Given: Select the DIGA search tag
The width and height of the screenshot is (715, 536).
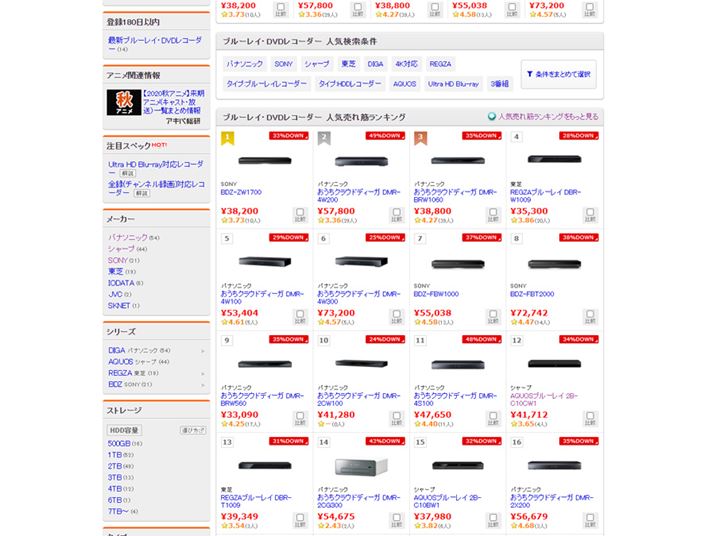Looking at the screenshot, I should point(375,64).
